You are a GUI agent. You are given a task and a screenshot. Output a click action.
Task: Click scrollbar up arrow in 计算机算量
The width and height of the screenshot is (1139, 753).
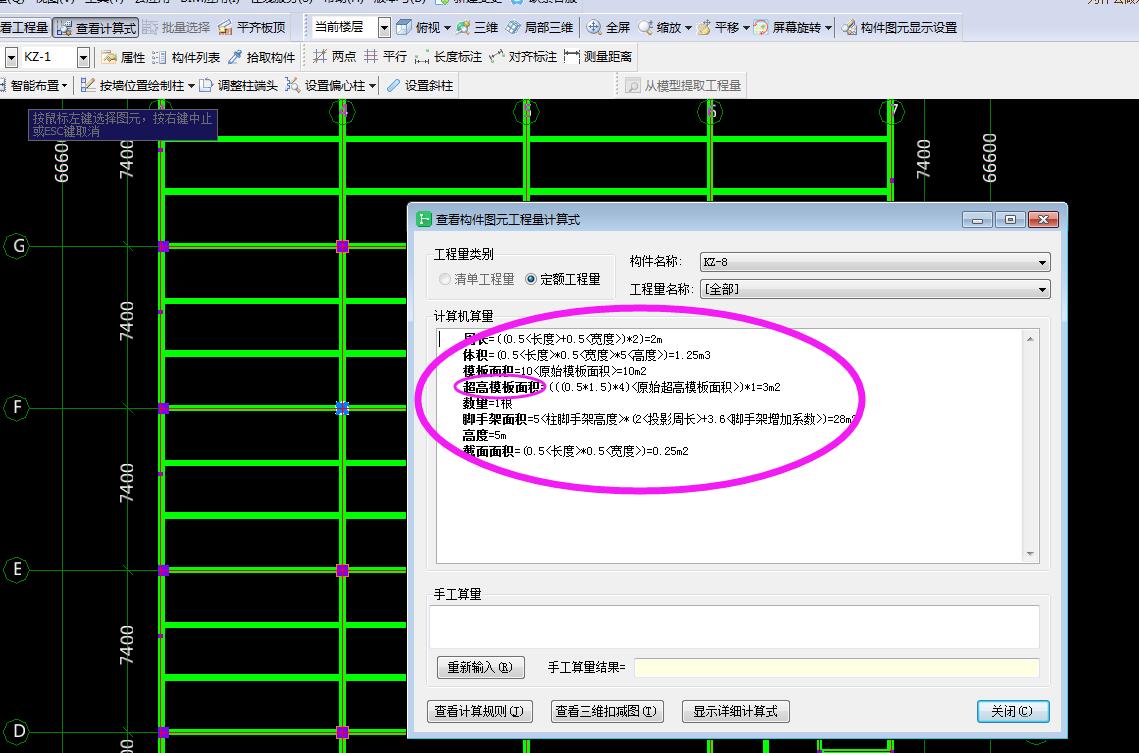pos(1030,339)
